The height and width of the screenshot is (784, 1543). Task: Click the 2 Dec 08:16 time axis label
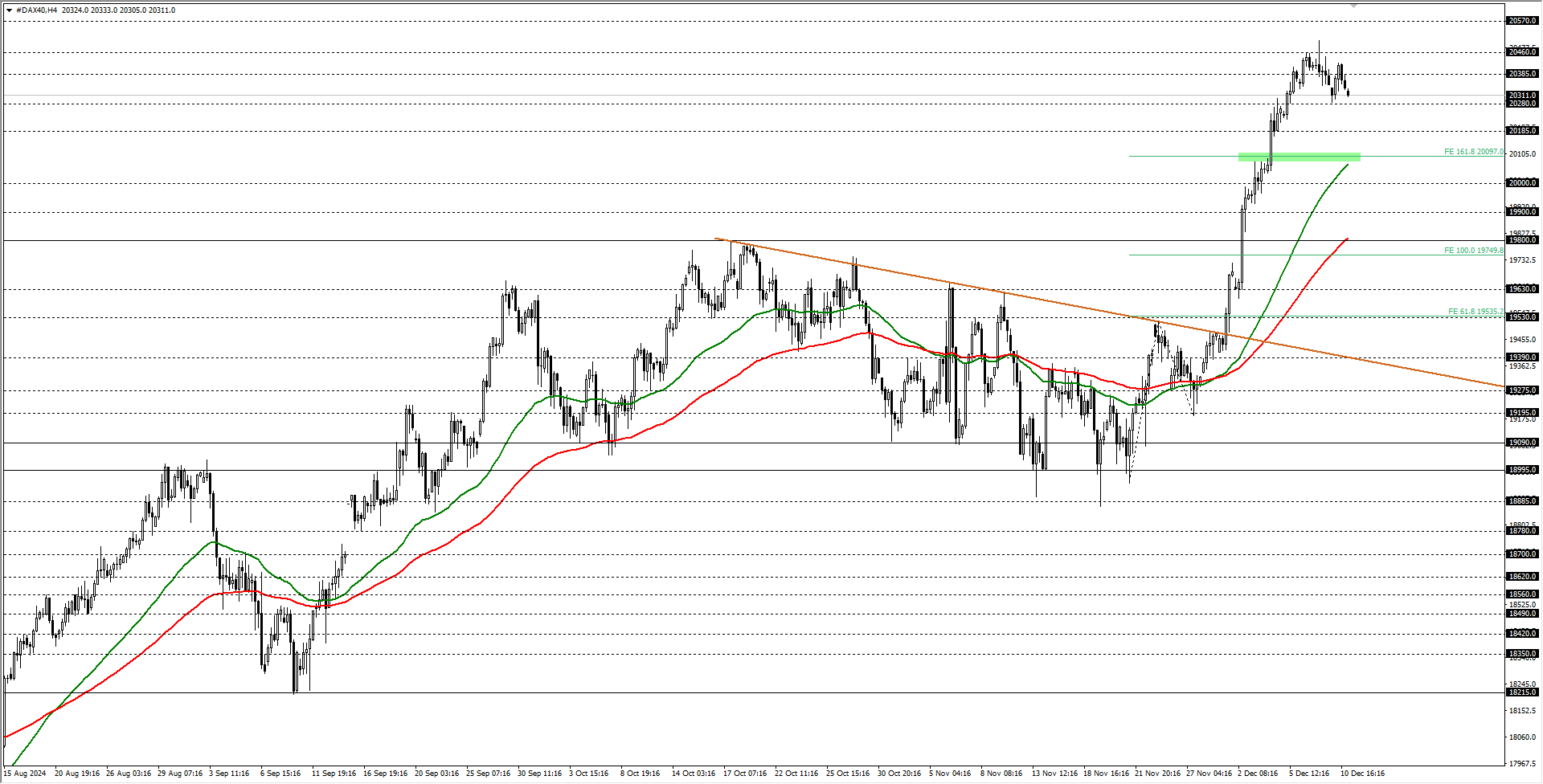click(1259, 774)
